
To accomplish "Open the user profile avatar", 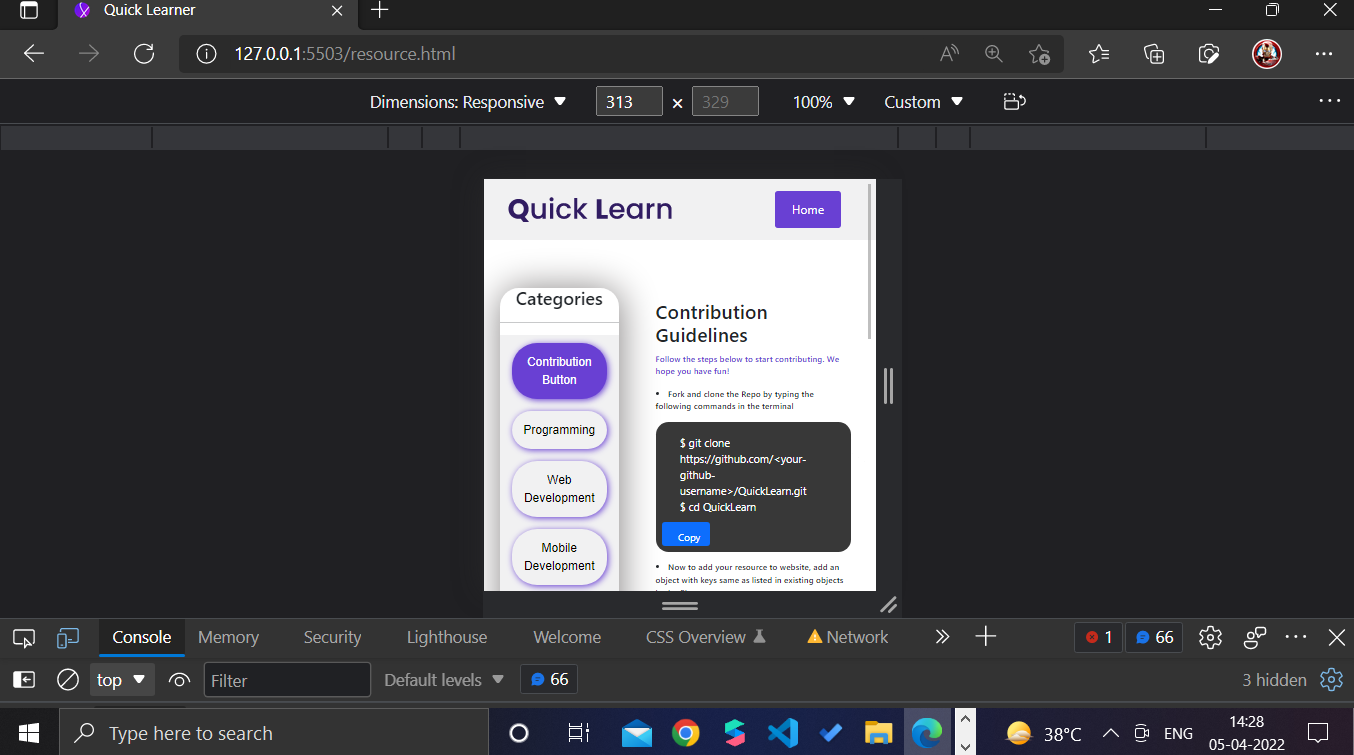I will click(1267, 54).
